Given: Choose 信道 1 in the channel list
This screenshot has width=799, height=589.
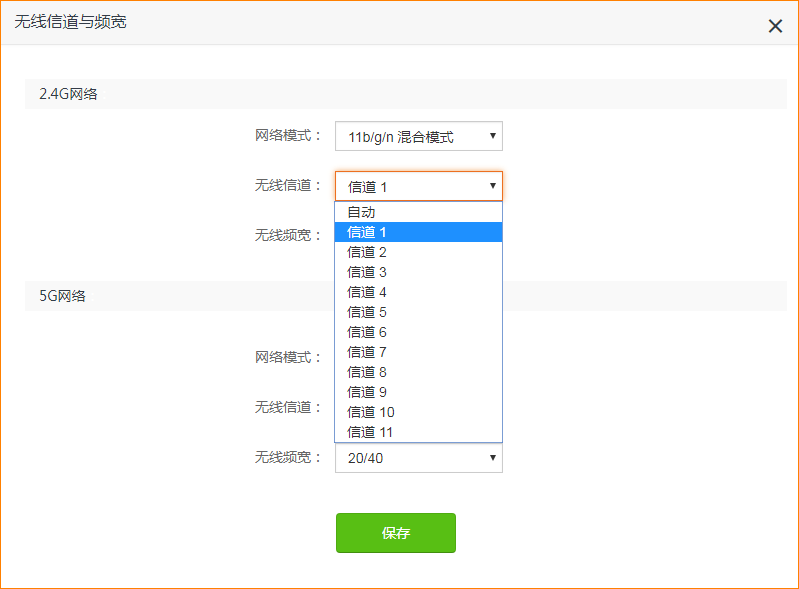Looking at the screenshot, I should point(418,232).
